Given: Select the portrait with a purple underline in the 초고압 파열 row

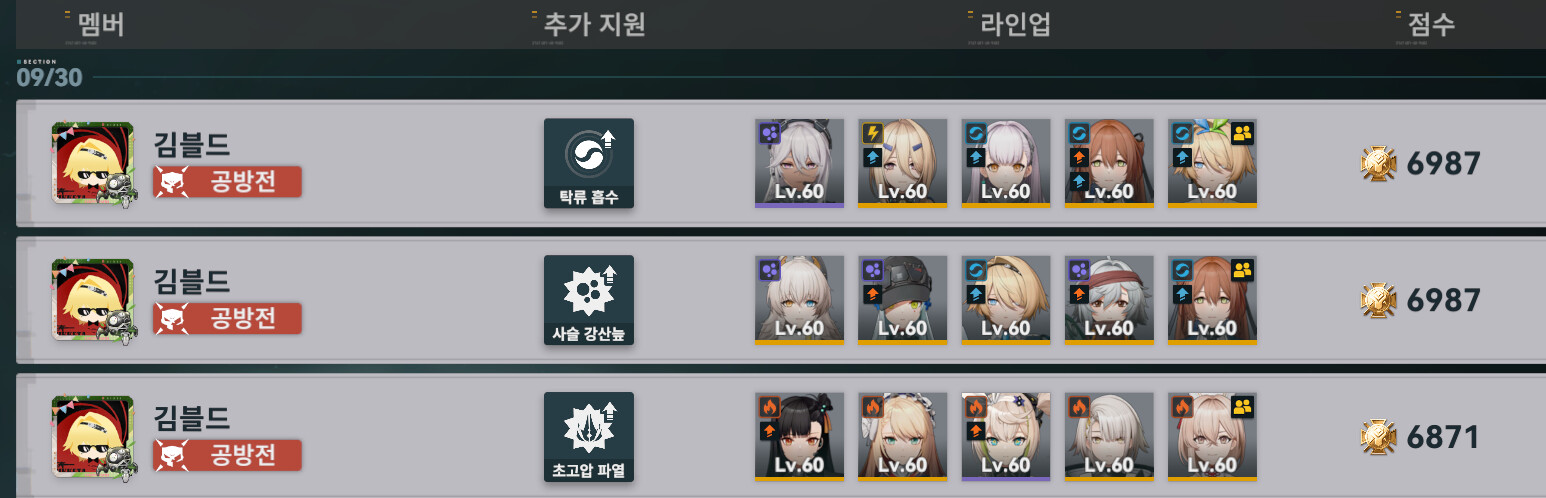Looking at the screenshot, I should coord(1006,437).
